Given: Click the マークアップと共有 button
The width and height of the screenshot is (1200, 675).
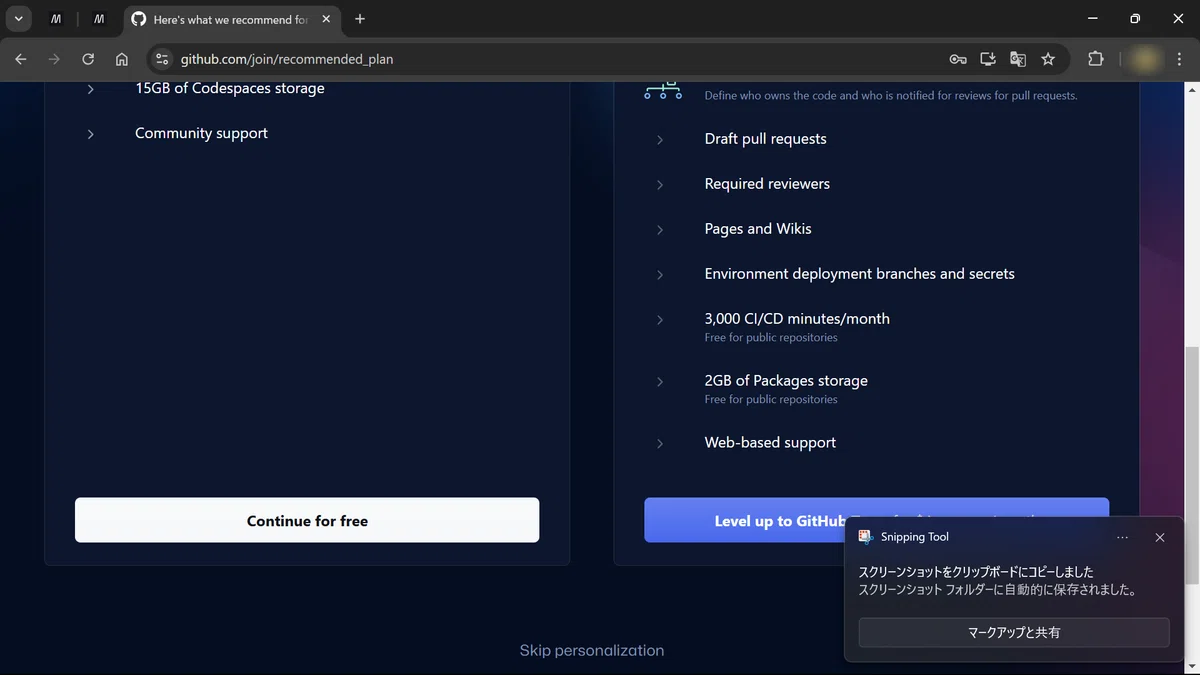Looking at the screenshot, I should 1014,632.
